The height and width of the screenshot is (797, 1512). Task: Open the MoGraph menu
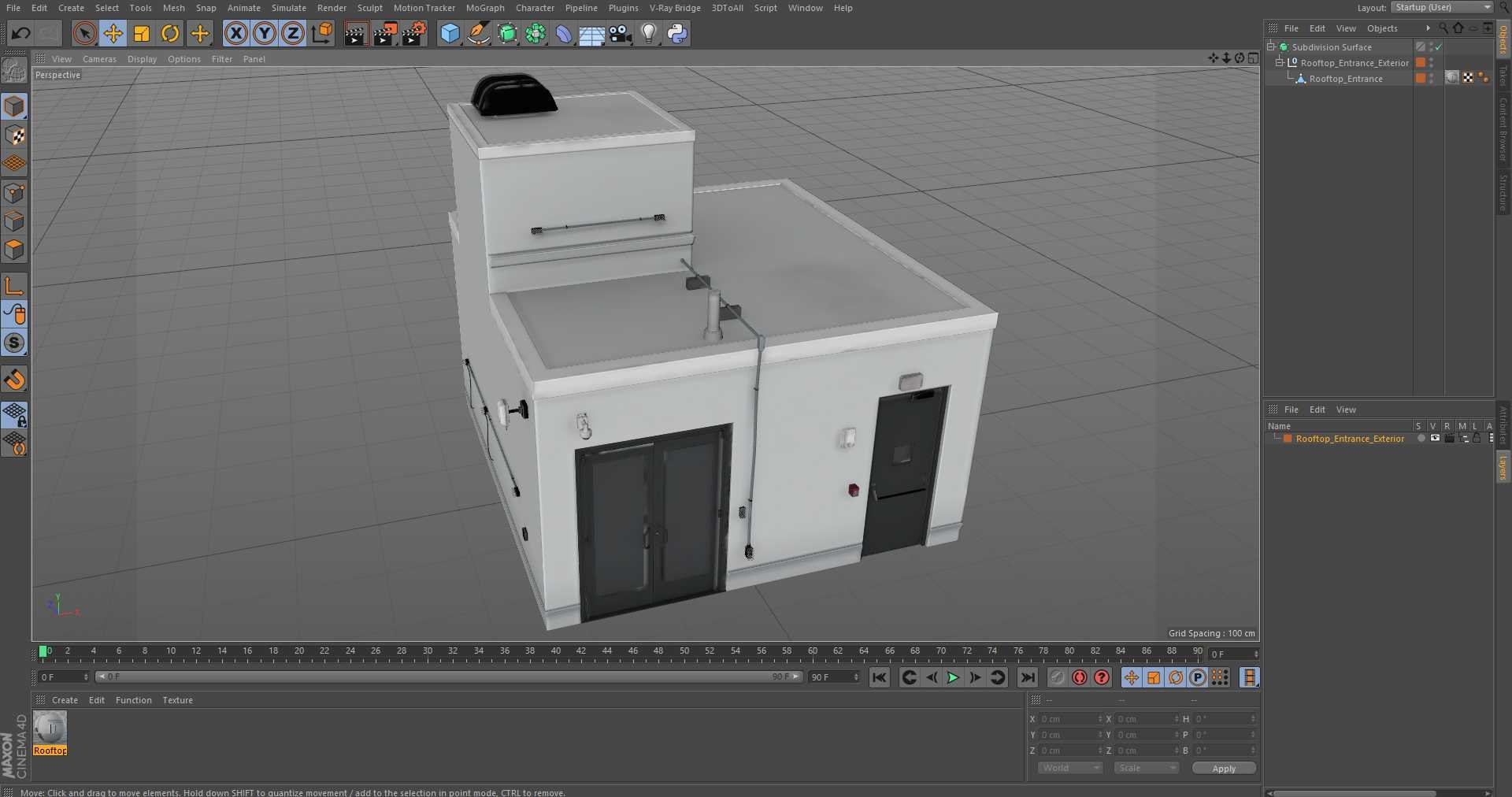coord(485,8)
